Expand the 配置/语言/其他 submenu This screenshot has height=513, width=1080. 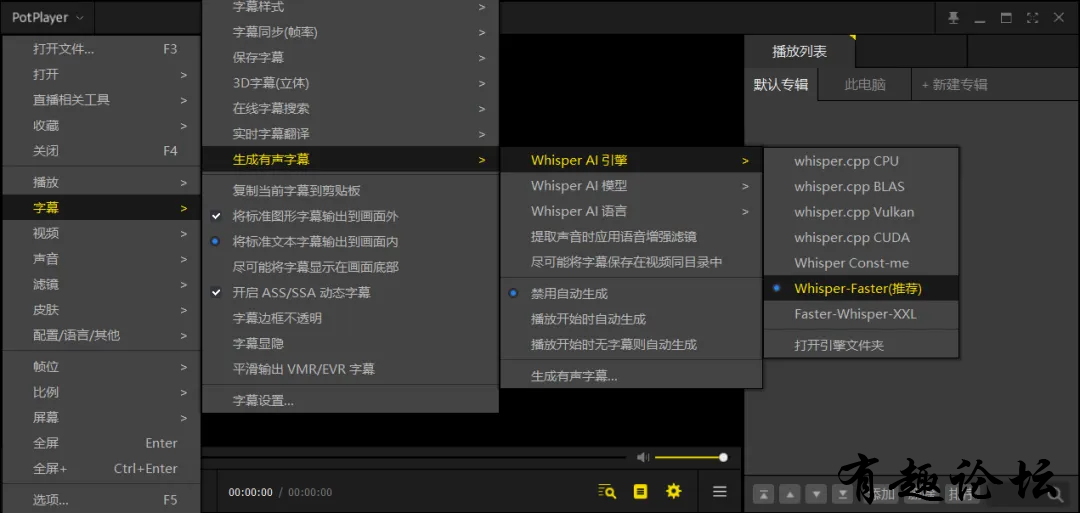pyautogui.click(x=102, y=335)
